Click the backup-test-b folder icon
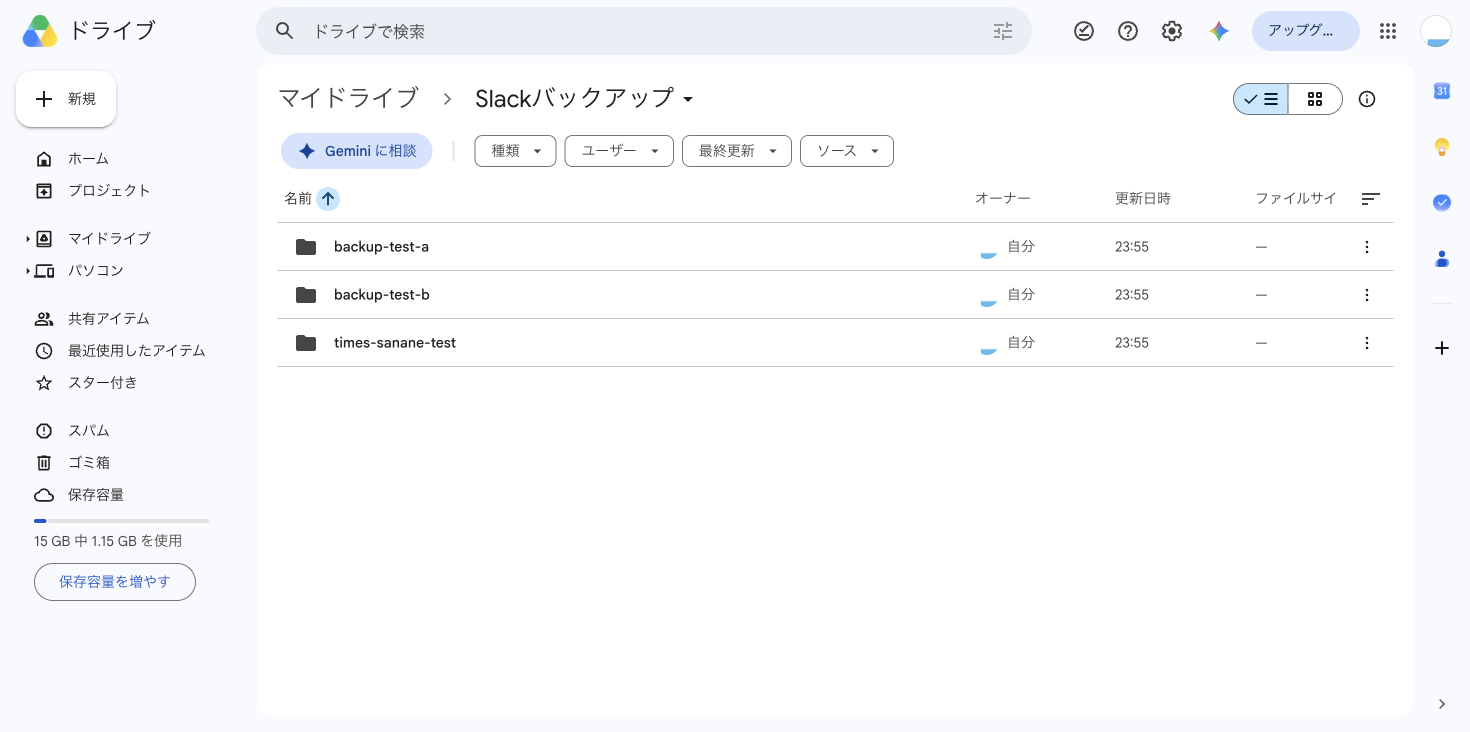The image size is (1470, 732). pos(306,295)
